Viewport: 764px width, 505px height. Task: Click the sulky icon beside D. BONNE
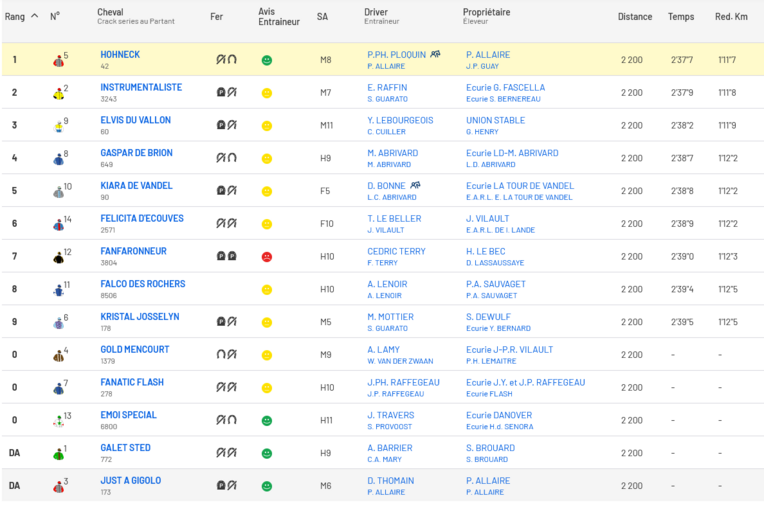[414, 186]
